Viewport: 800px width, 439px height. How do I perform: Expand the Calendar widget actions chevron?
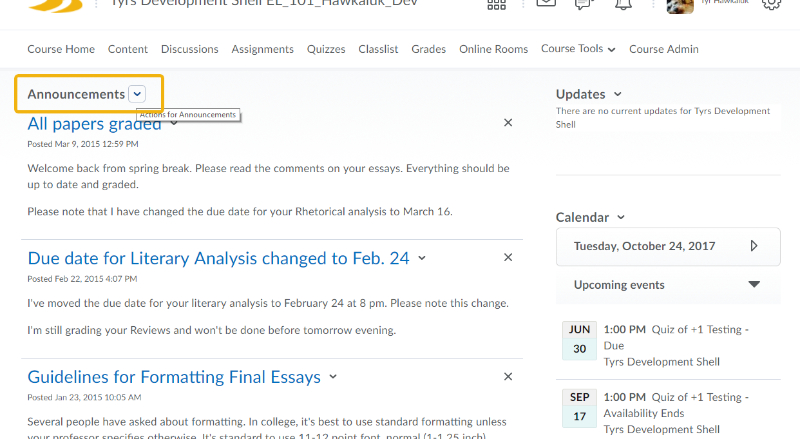[x=621, y=217]
